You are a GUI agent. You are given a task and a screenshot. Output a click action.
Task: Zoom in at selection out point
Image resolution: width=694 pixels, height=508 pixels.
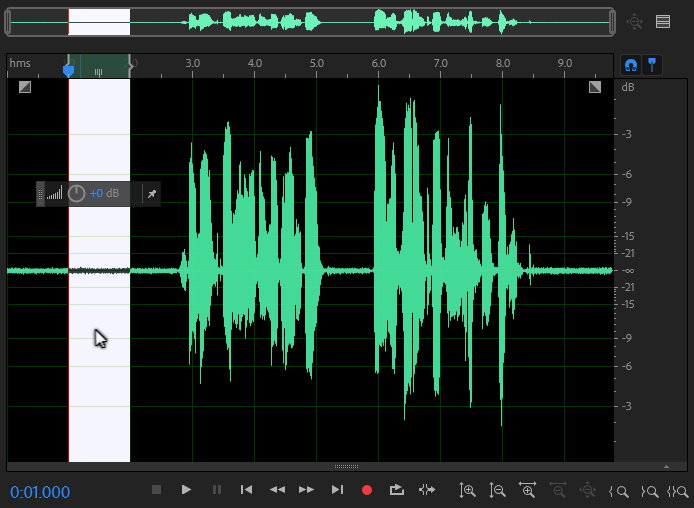click(x=648, y=491)
